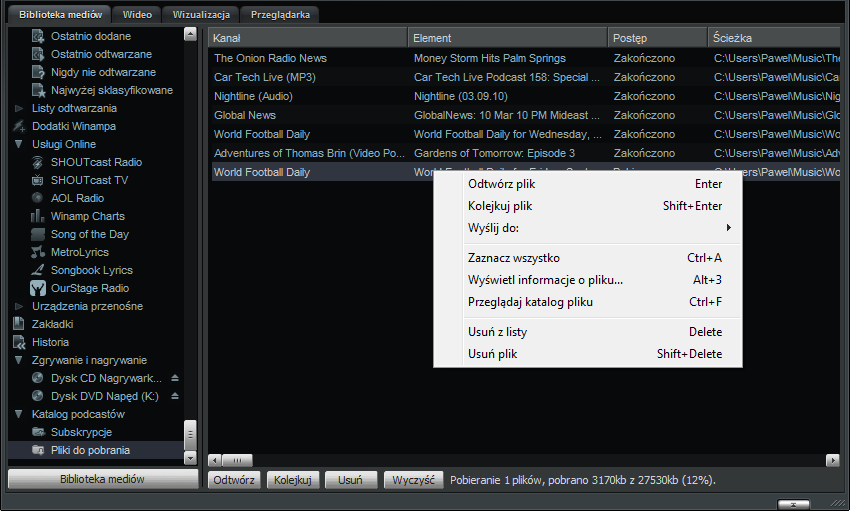Click the Nigdy nie odtwarzane icon
Image resolution: width=850 pixels, height=511 pixels.
coord(38,72)
